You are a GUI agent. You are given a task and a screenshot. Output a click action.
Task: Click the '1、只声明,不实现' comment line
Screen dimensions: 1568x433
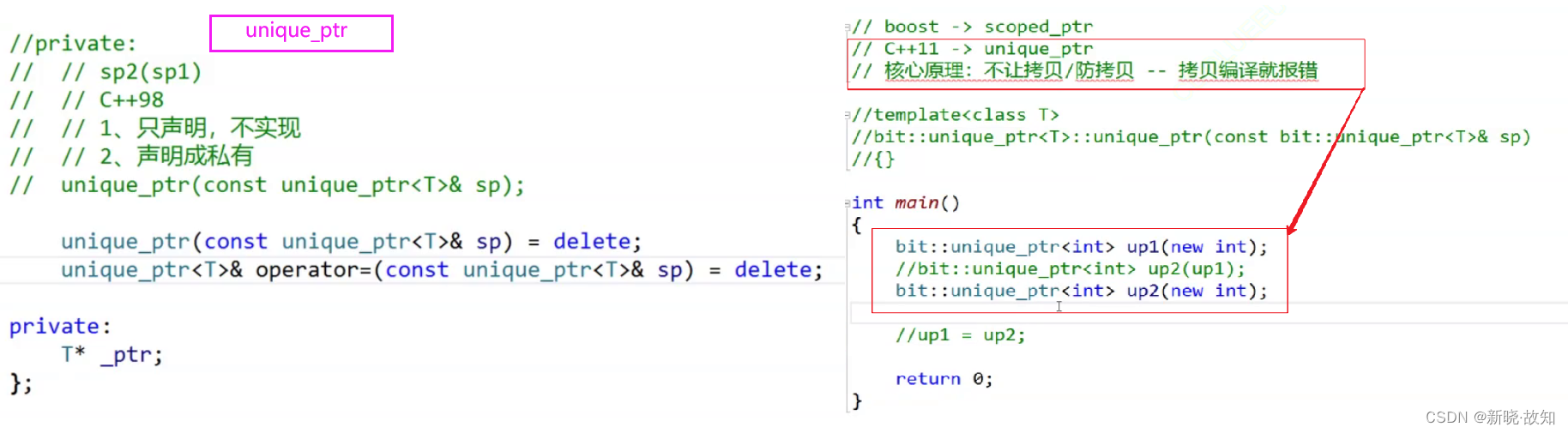point(154,128)
